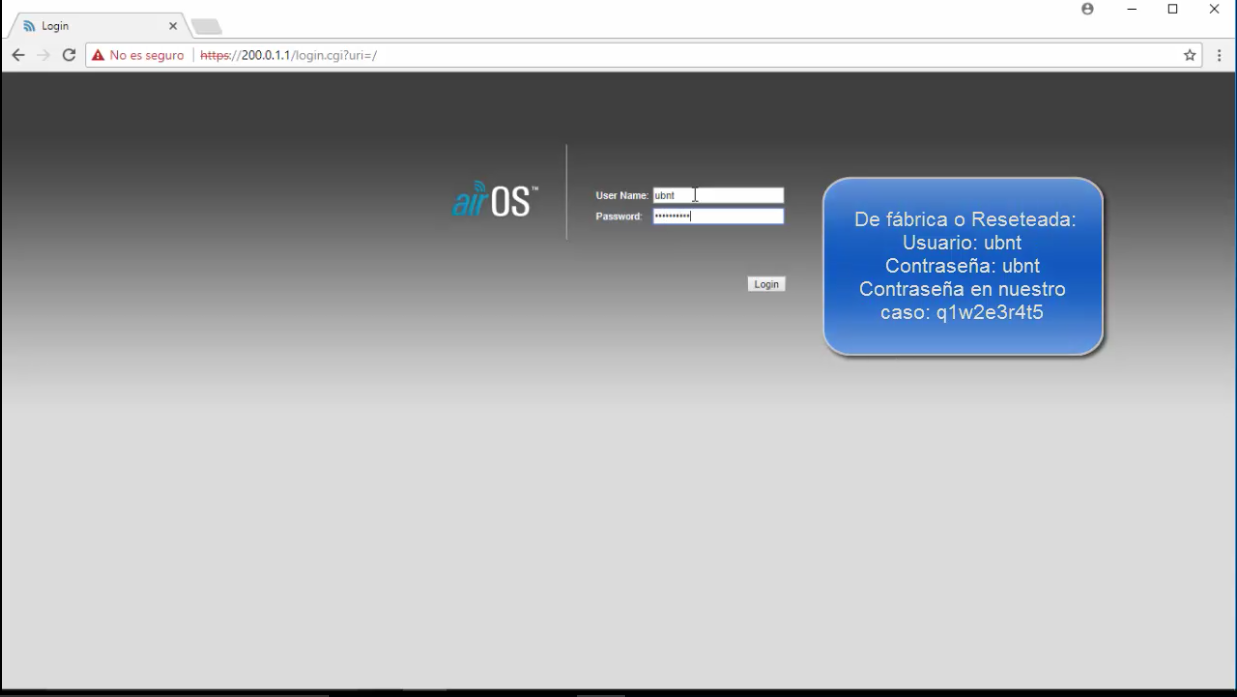Maximize the browser window
This screenshot has height=697, width=1237.
tap(1173, 9)
